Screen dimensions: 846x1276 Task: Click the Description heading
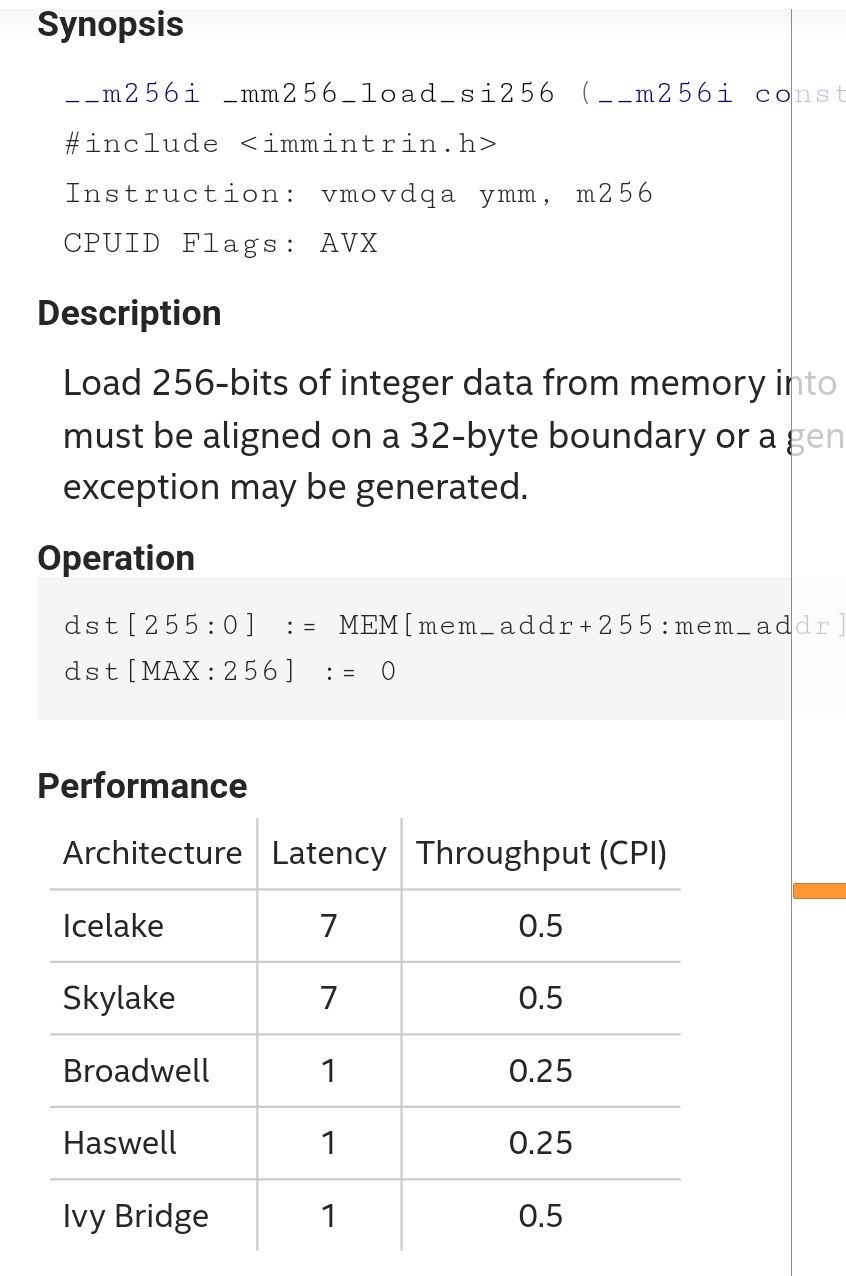coord(129,313)
